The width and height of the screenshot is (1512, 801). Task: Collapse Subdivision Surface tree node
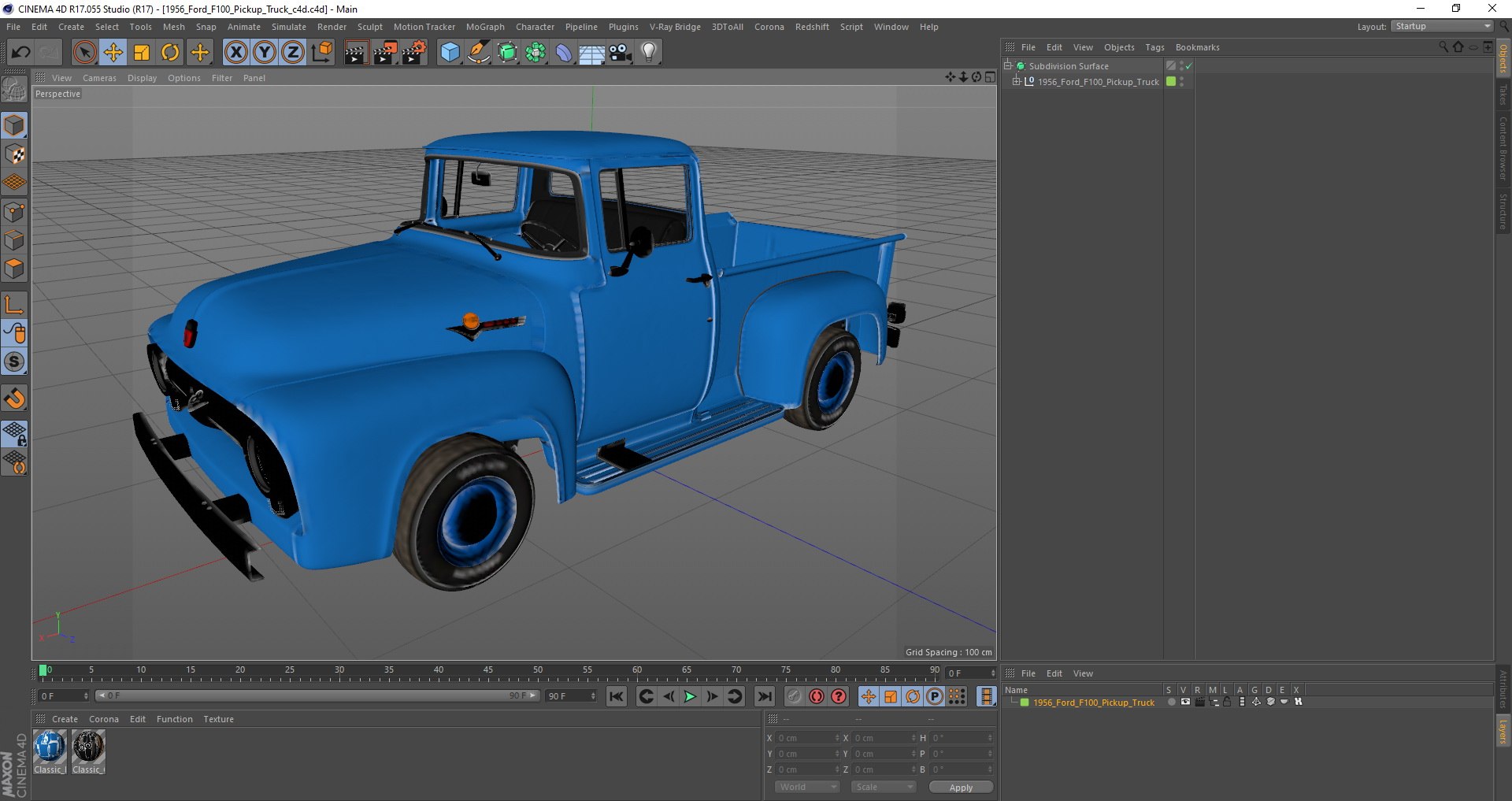tap(1007, 66)
